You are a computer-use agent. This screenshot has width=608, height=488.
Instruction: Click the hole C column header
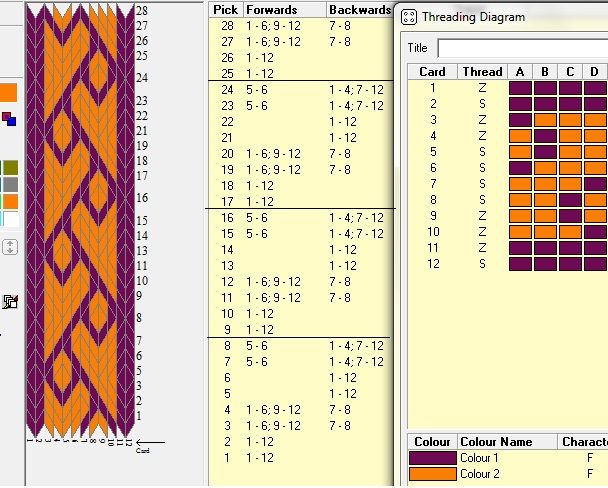[x=570, y=72]
